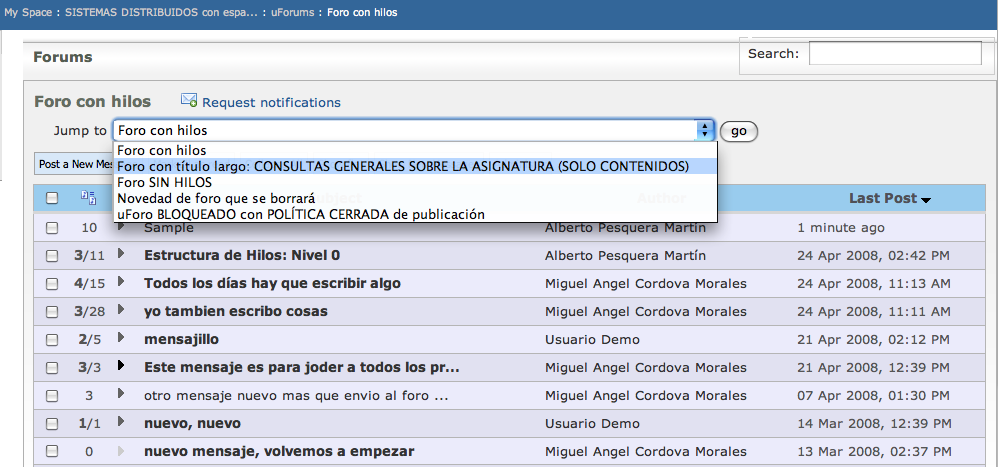
Task: Expand the 'Este mensaje es para joder' thread
Action: pyautogui.click(x=122, y=366)
